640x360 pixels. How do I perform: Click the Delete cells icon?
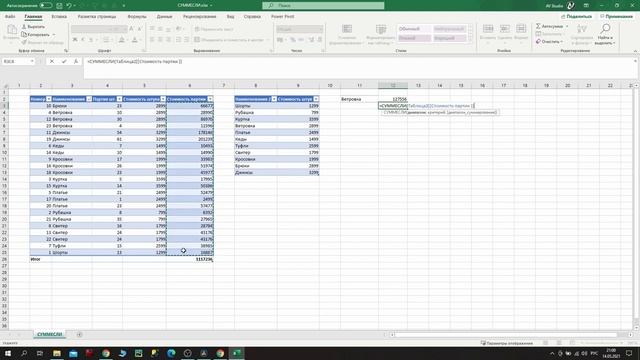click(504, 29)
